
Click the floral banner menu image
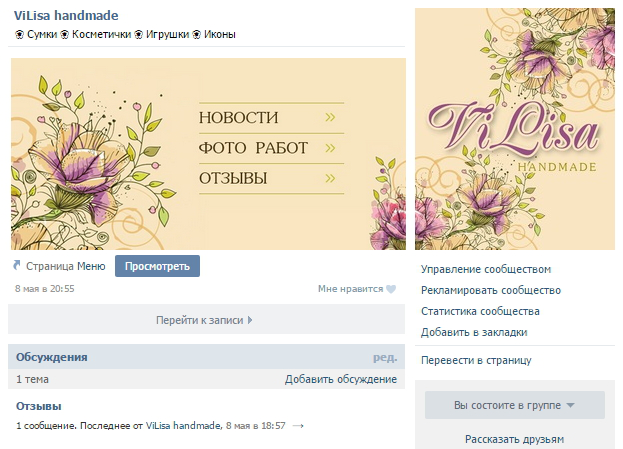[208, 154]
